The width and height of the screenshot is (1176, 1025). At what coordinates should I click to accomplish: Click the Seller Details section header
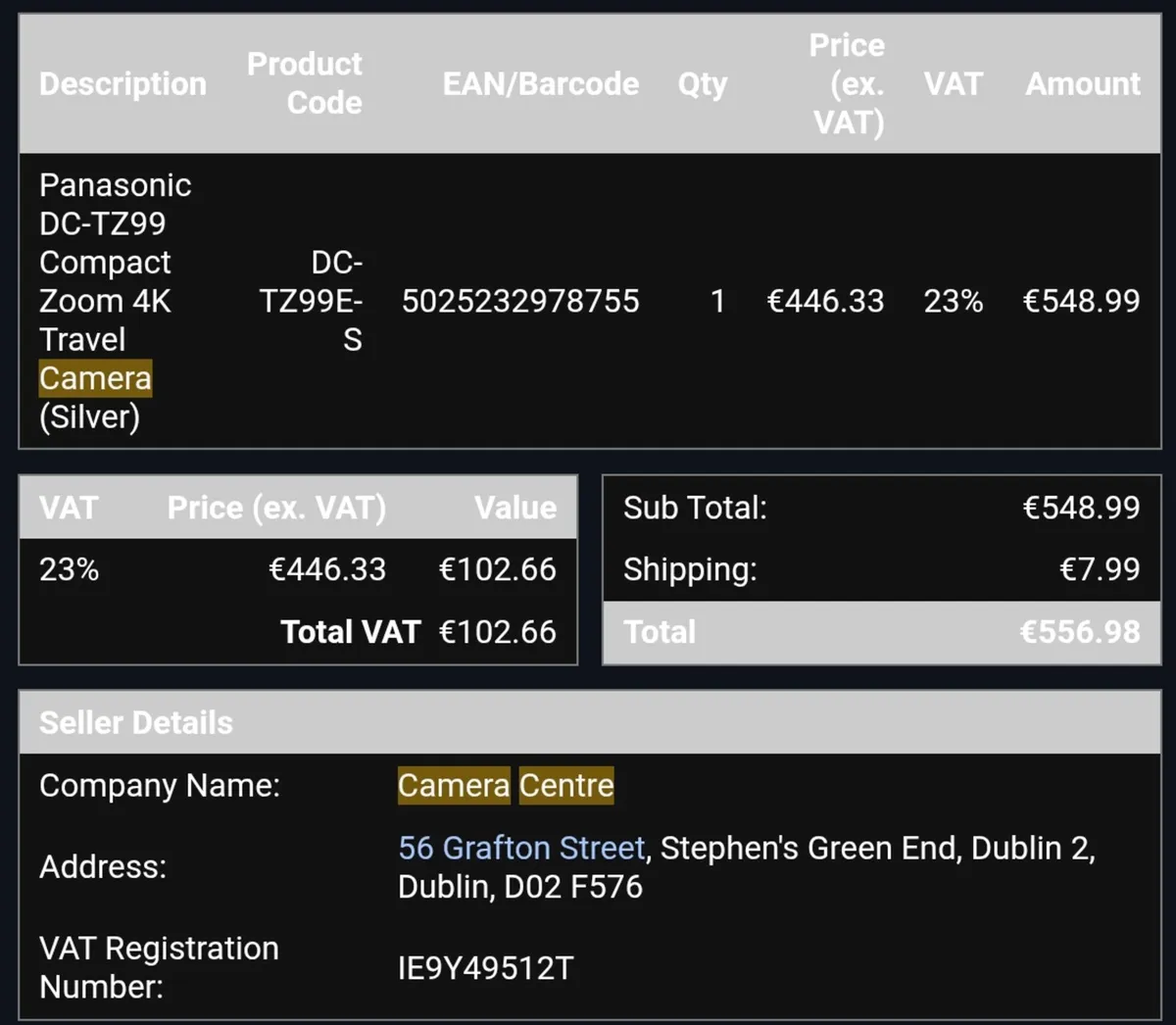pos(136,723)
